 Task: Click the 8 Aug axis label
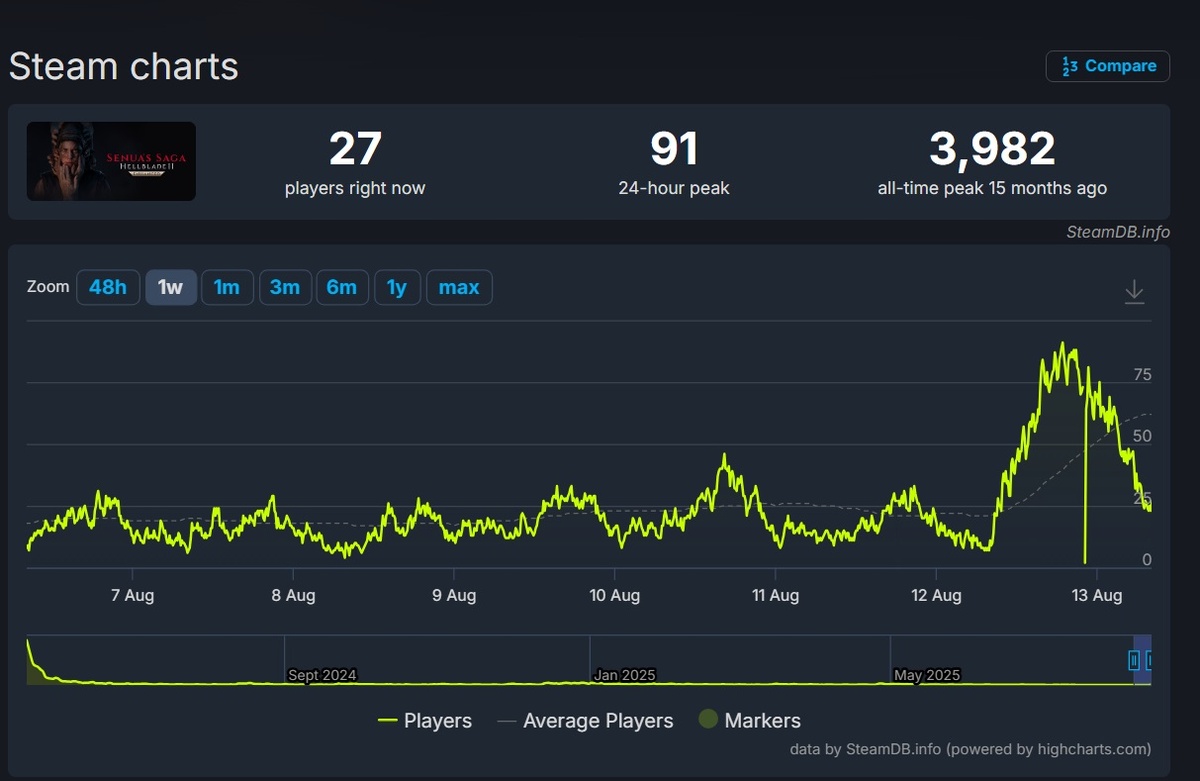[x=293, y=595]
